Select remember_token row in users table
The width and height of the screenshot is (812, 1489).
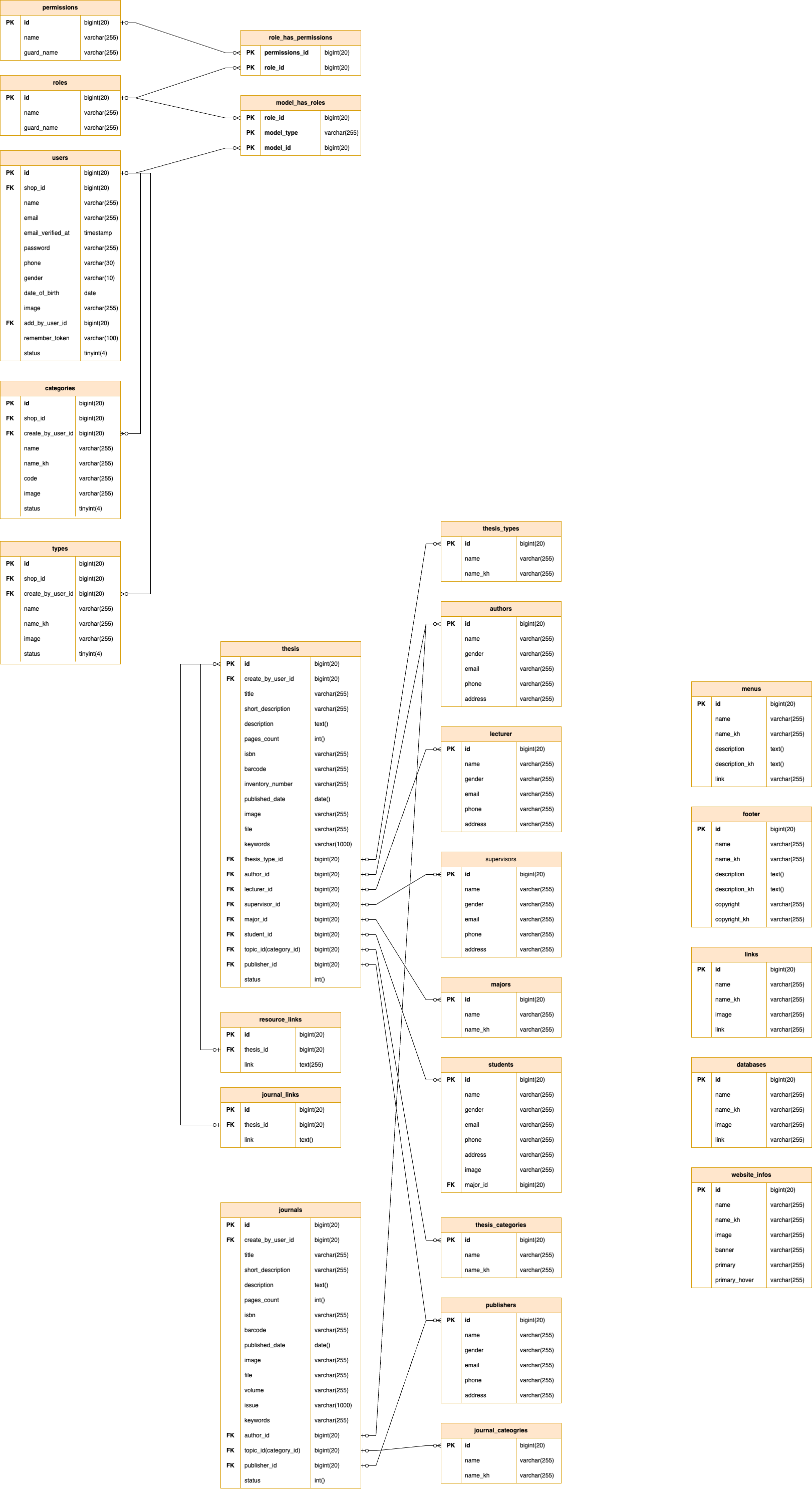click(x=46, y=338)
